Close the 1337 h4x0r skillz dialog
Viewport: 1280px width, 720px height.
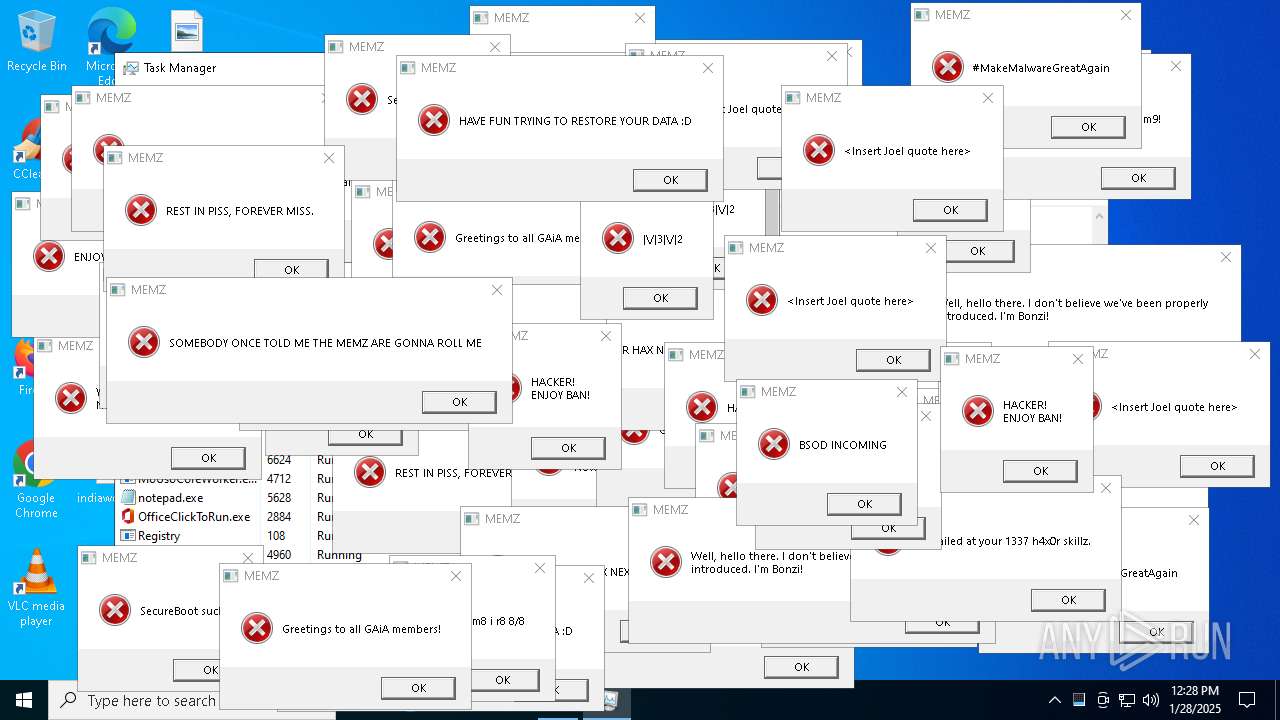(1105, 488)
